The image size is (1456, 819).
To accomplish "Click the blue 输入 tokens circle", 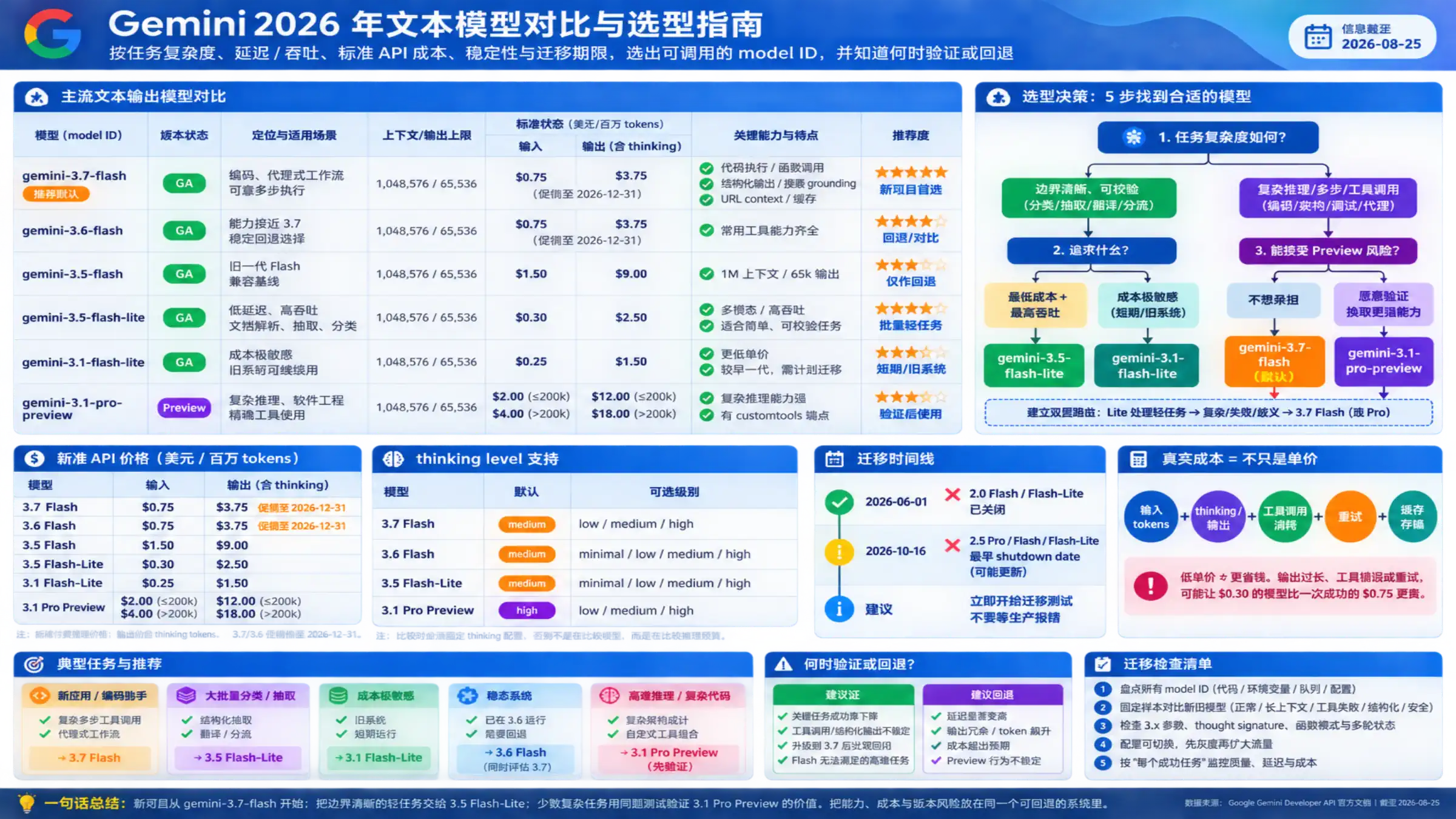I will click(1151, 517).
